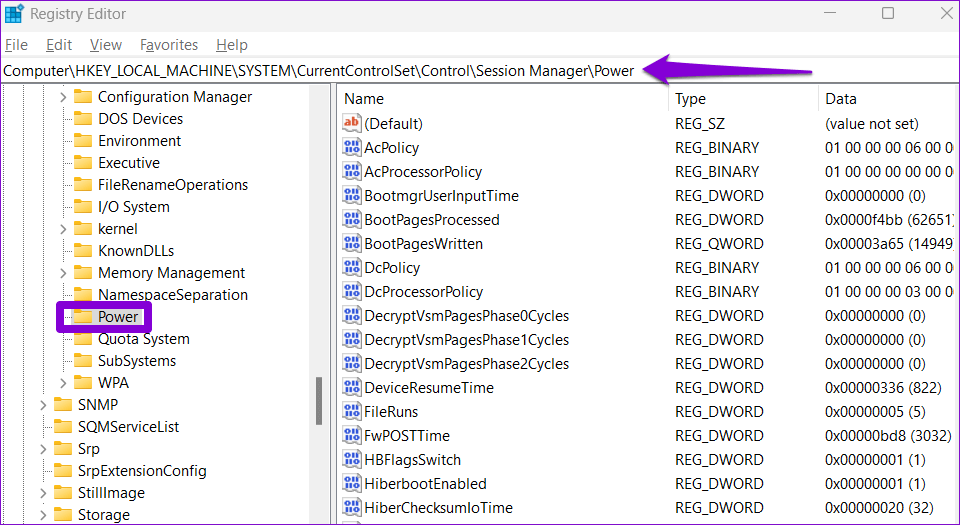Select the HBFlagsSwitch value name
Screen dimensions: 960x525
[x=413, y=460]
